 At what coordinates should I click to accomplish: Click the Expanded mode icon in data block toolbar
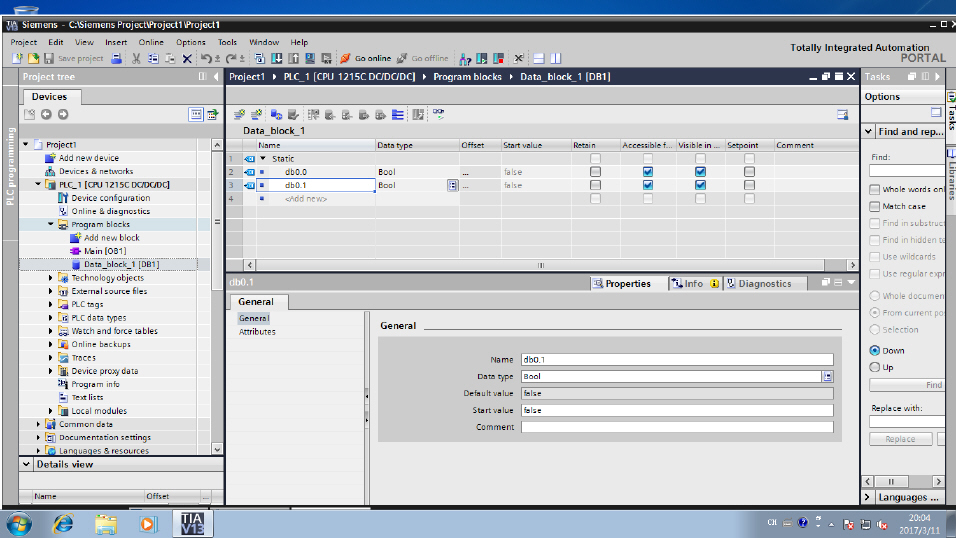point(398,115)
